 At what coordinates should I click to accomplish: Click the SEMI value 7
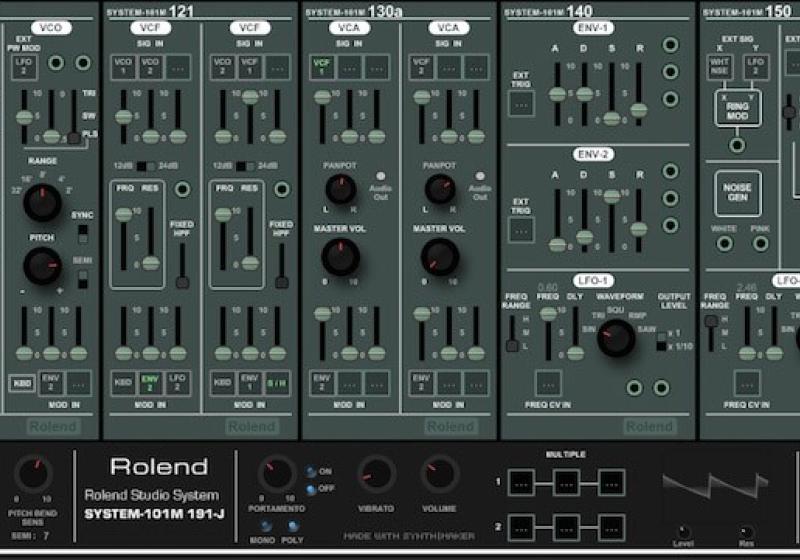[x=46, y=536]
